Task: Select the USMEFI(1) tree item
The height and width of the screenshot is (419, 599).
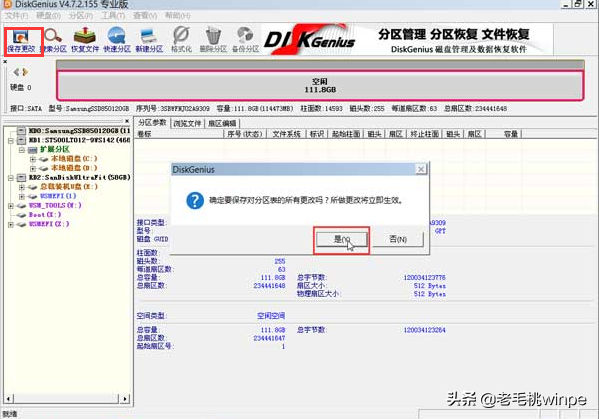Action: tap(58, 196)
